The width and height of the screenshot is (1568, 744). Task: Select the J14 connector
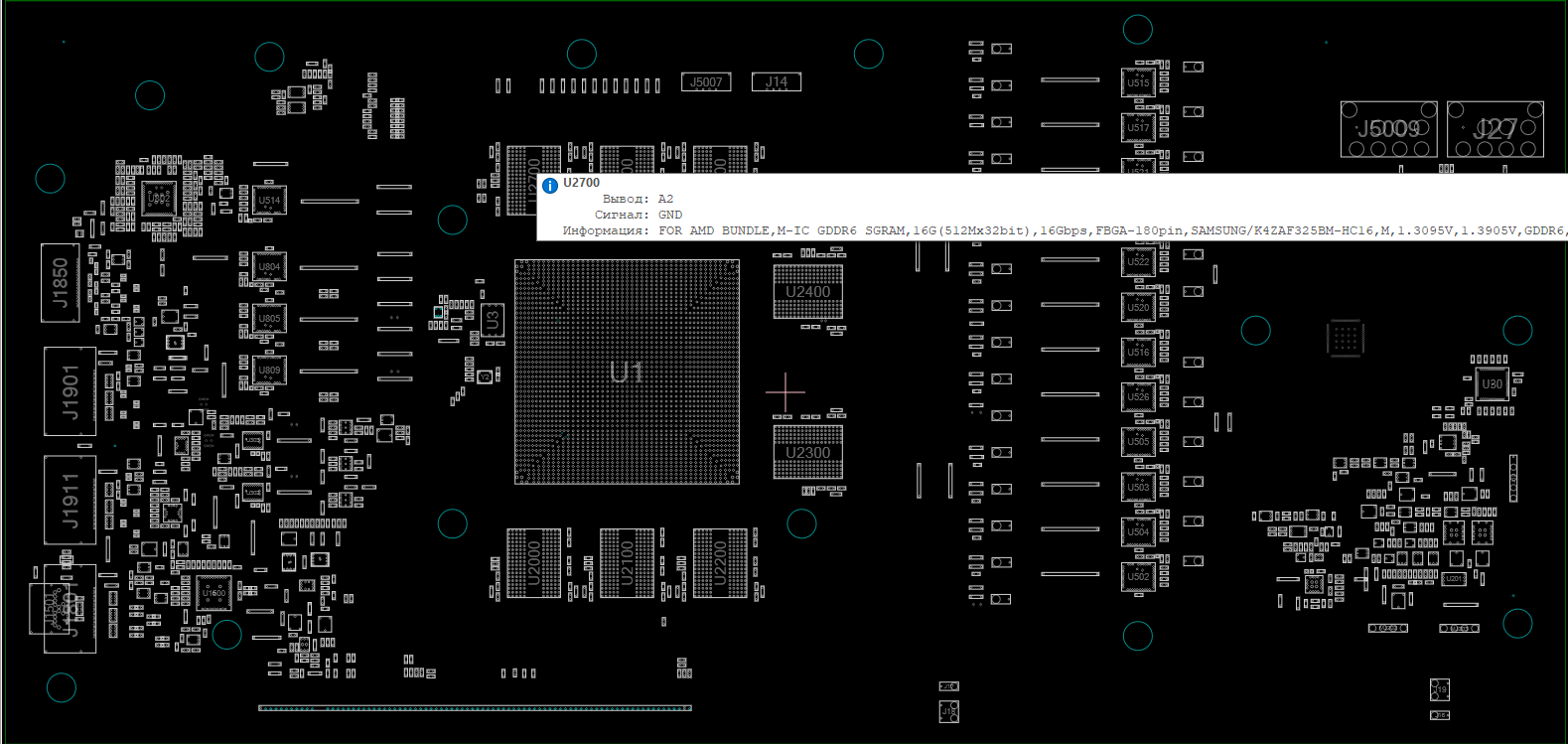(777, 82)
